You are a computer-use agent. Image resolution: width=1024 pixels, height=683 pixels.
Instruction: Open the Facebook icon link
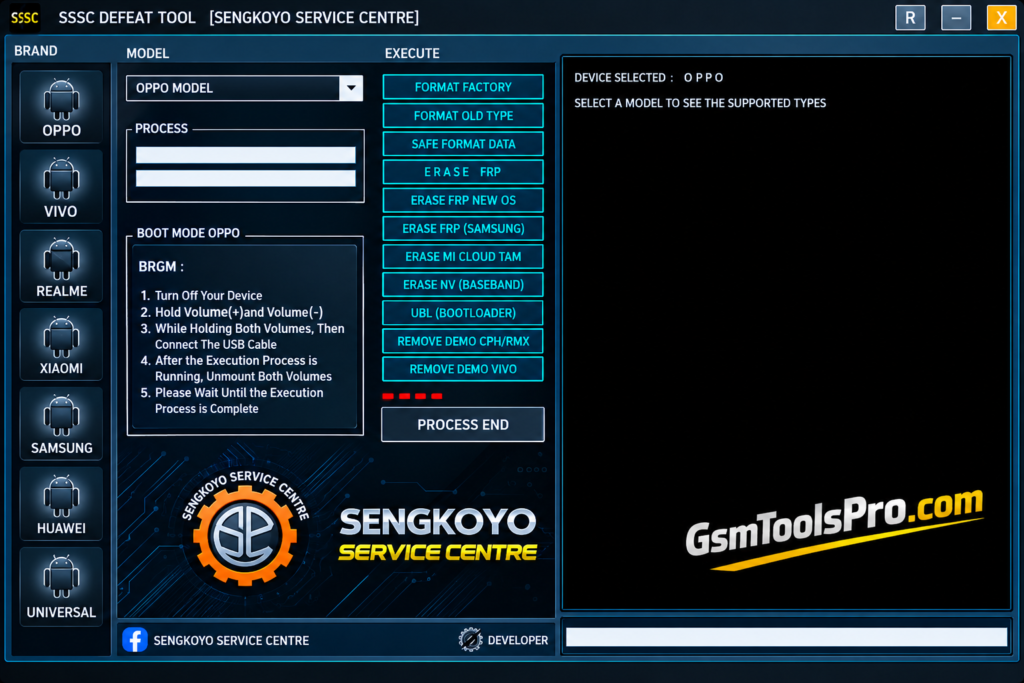point(135,640)
